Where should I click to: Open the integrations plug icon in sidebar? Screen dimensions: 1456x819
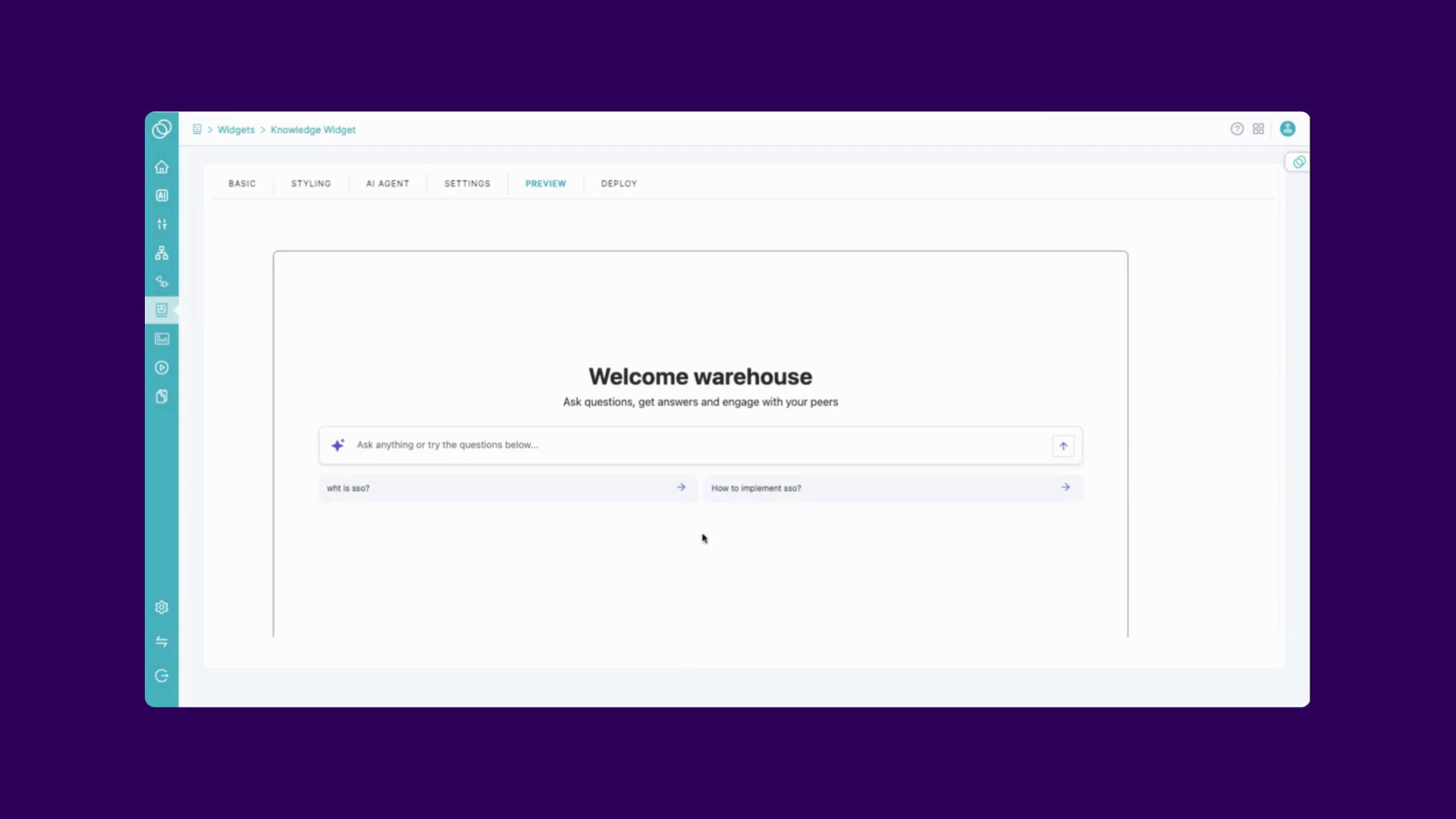pos(162,281)
